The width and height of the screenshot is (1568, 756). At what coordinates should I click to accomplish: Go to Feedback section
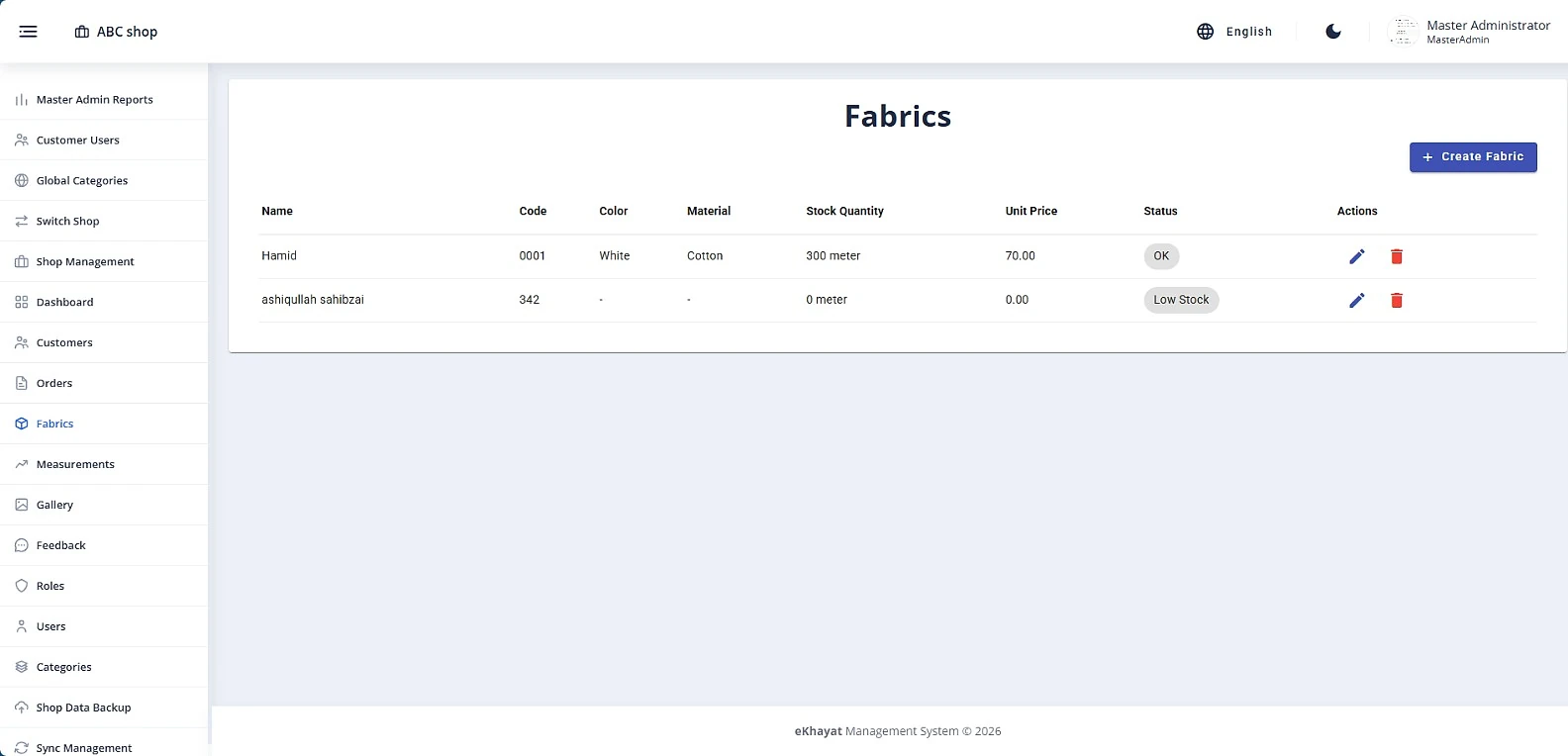coord(104,546)
